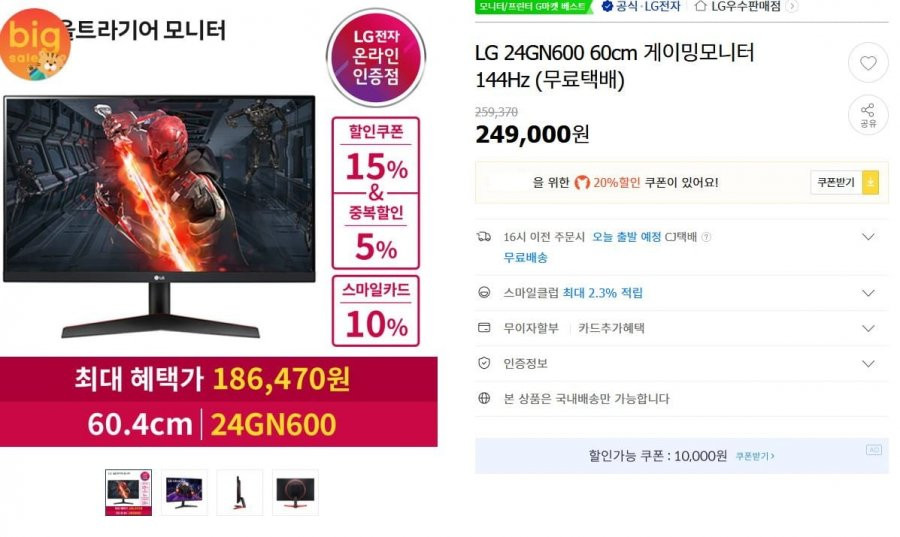This screenshot has height=537, width=900.
Task: Select the rear-view monitor thumbnail
Action: [295, 492]
